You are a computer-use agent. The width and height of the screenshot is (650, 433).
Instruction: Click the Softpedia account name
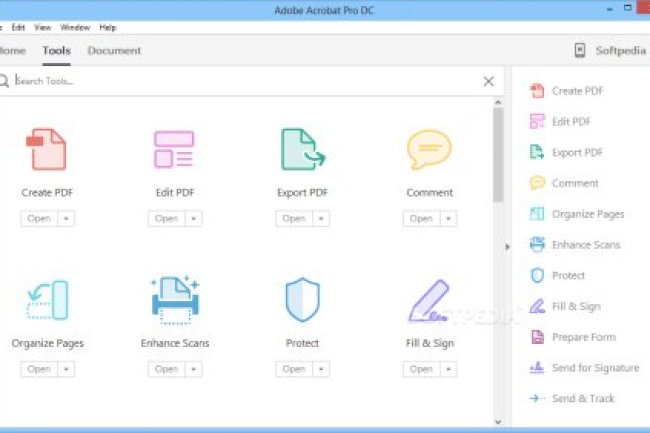point(621,51)
